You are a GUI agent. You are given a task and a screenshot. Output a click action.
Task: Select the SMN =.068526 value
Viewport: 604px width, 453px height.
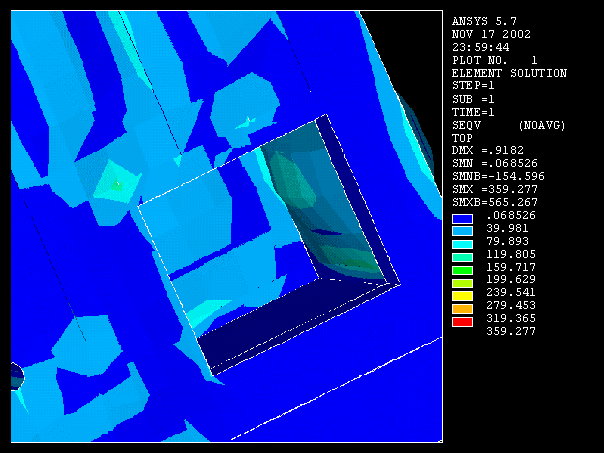pos(495,163)
